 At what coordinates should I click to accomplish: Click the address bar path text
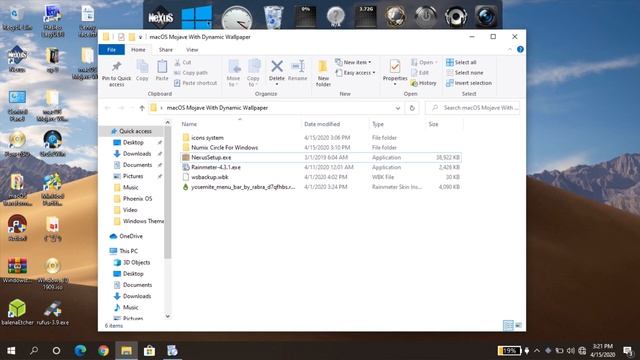coord(217,108)
